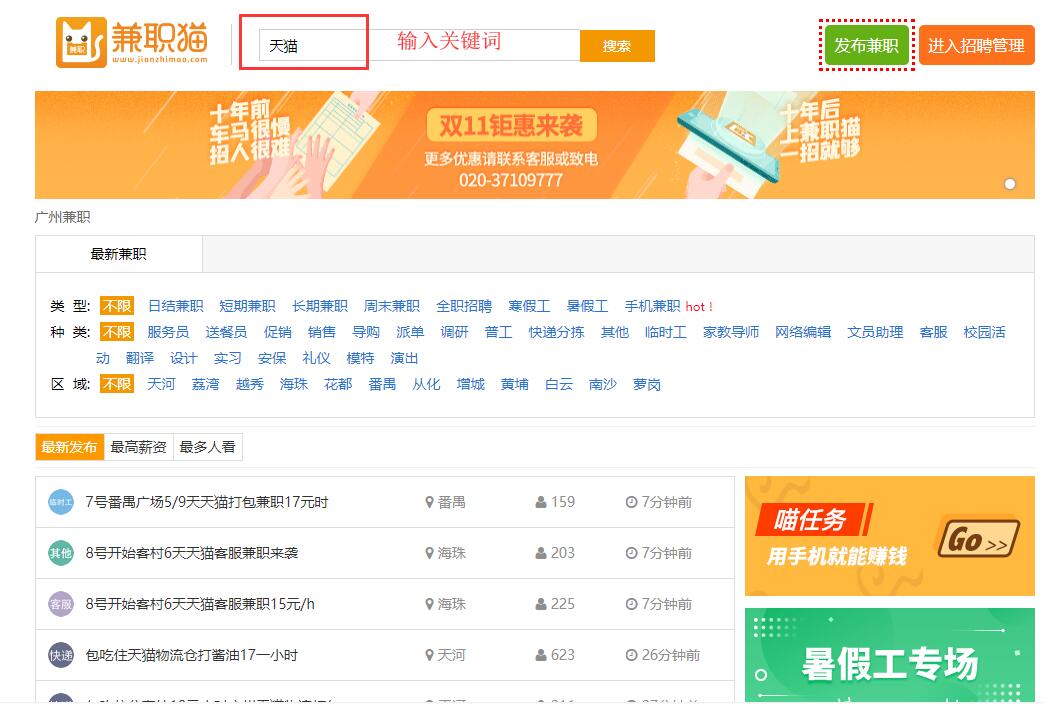Image resolution: width=1045 pixels, height=704 pixels.
Task: Click the 兼职猫 cat logo
Action: [81, 43]
